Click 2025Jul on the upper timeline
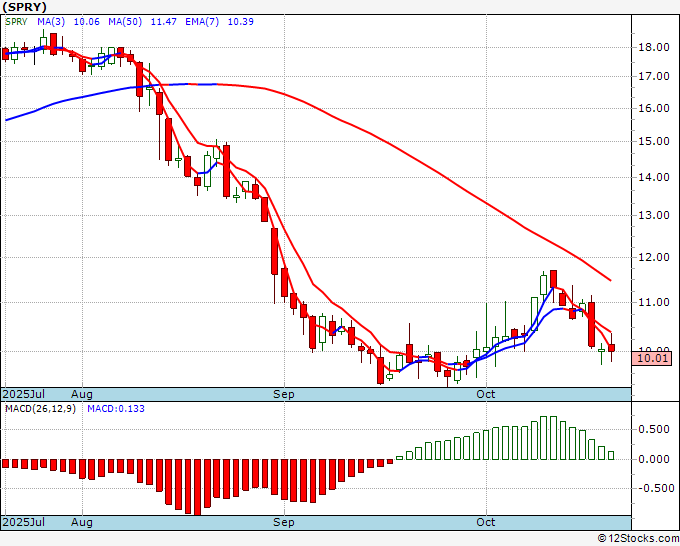Image resolution: width=680 pixels, height=546 pixels. tap(23, 394)
